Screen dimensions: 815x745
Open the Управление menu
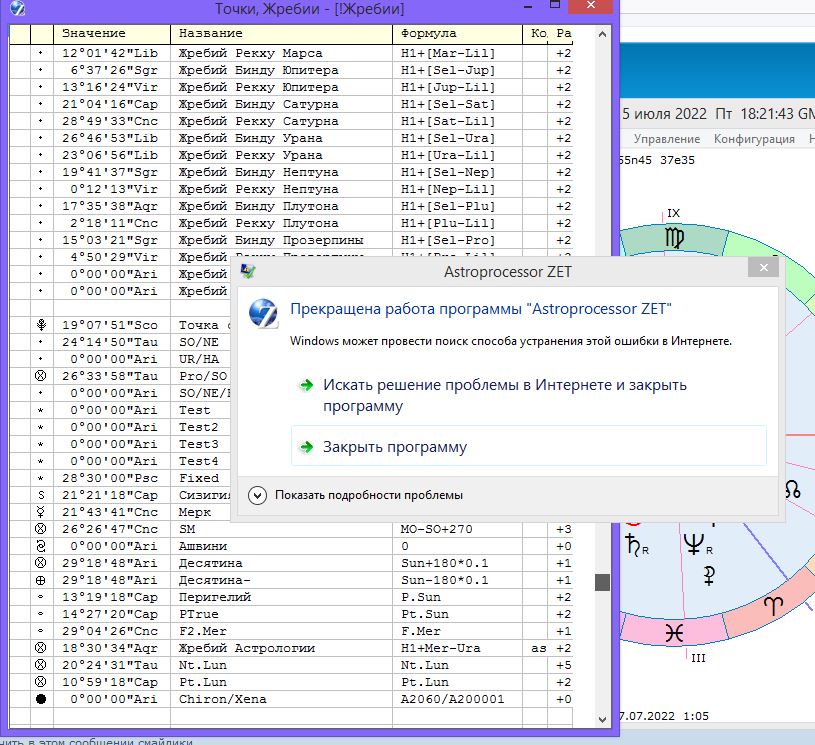[666, 139]
